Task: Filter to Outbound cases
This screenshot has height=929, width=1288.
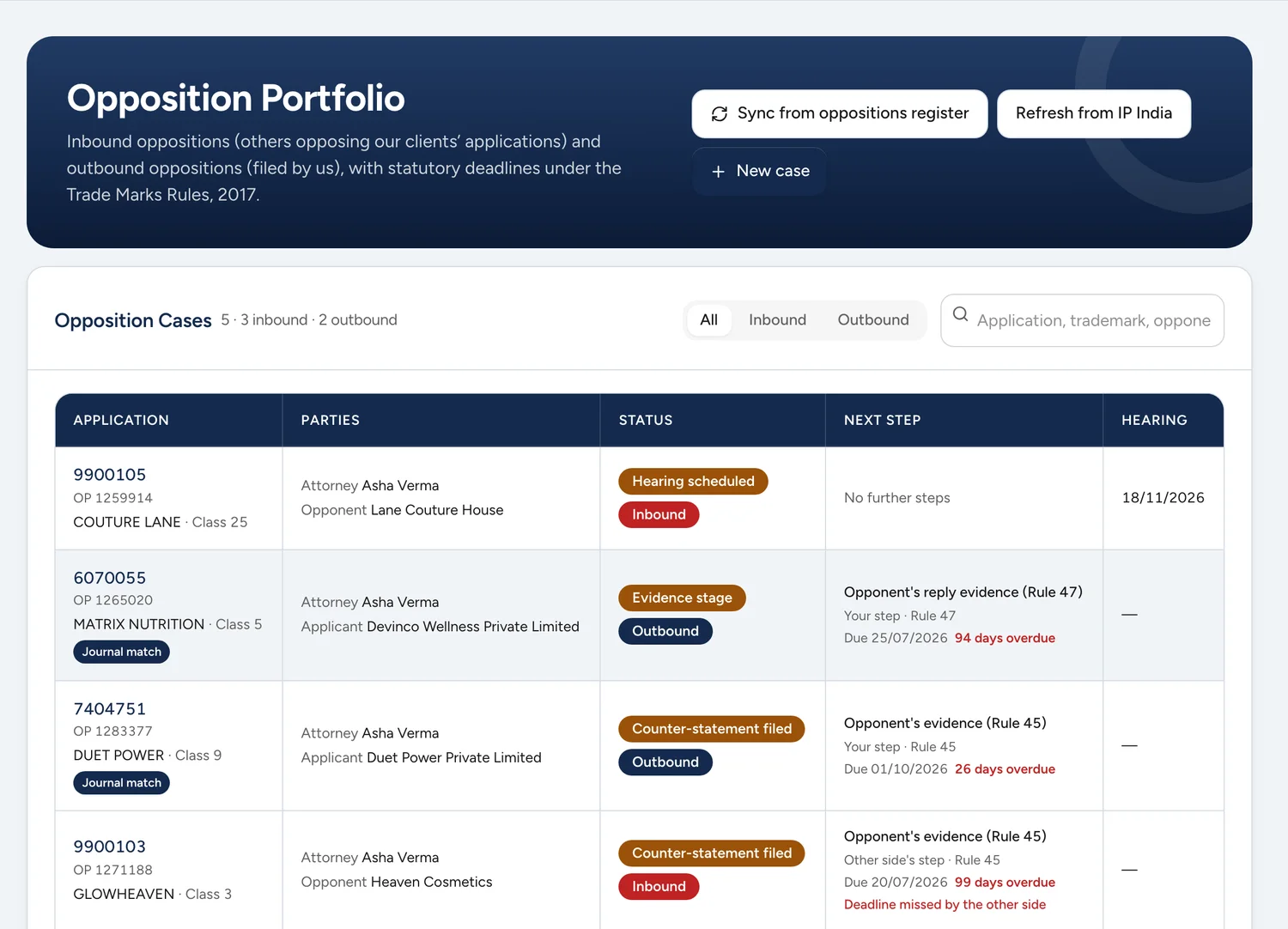Action: click(x=873, y=320)
